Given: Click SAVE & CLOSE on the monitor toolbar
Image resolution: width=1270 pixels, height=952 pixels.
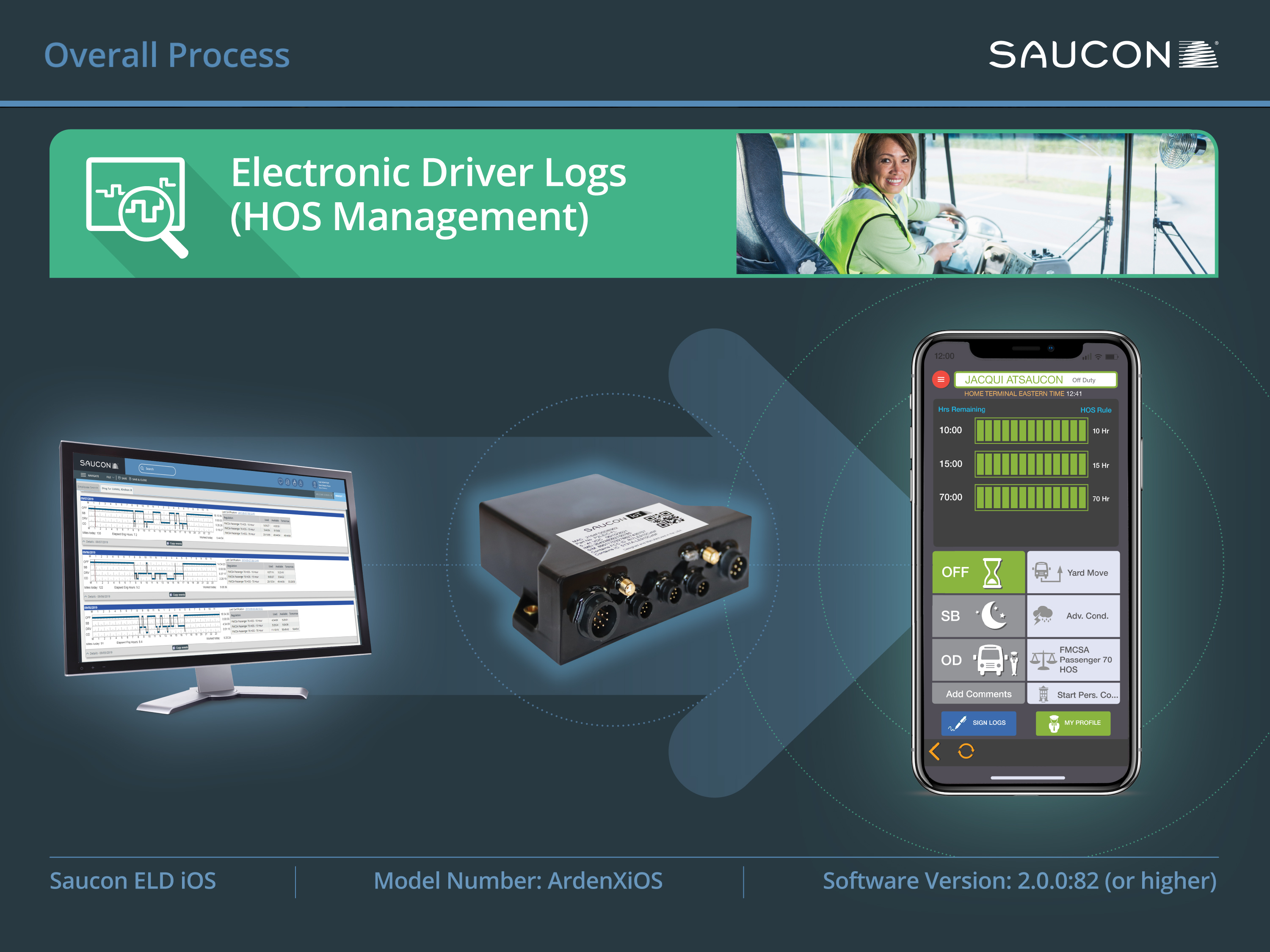Looking at the screenshot, I should [x=138, y=480].
